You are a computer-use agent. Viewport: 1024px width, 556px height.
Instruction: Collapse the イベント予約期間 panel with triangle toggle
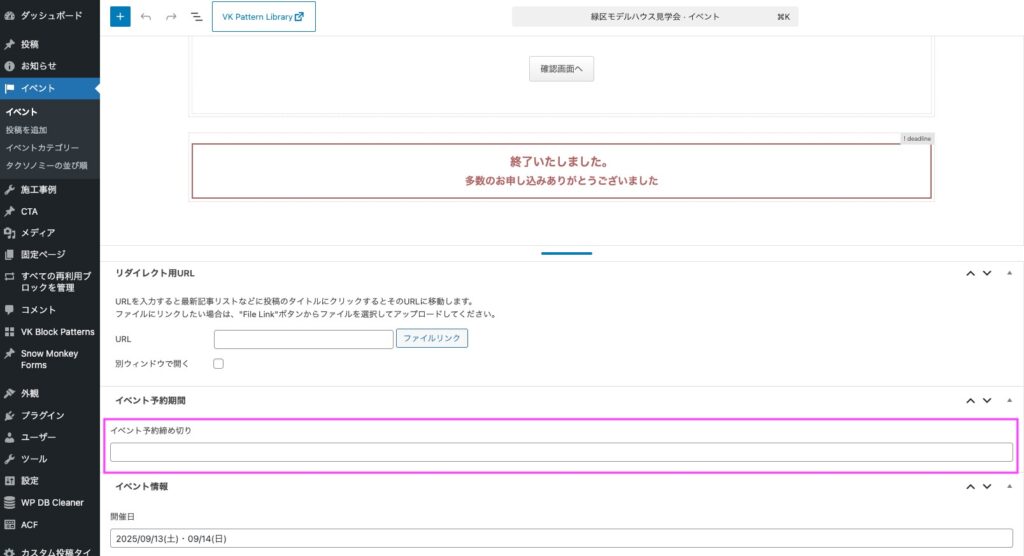[1009, 400]
